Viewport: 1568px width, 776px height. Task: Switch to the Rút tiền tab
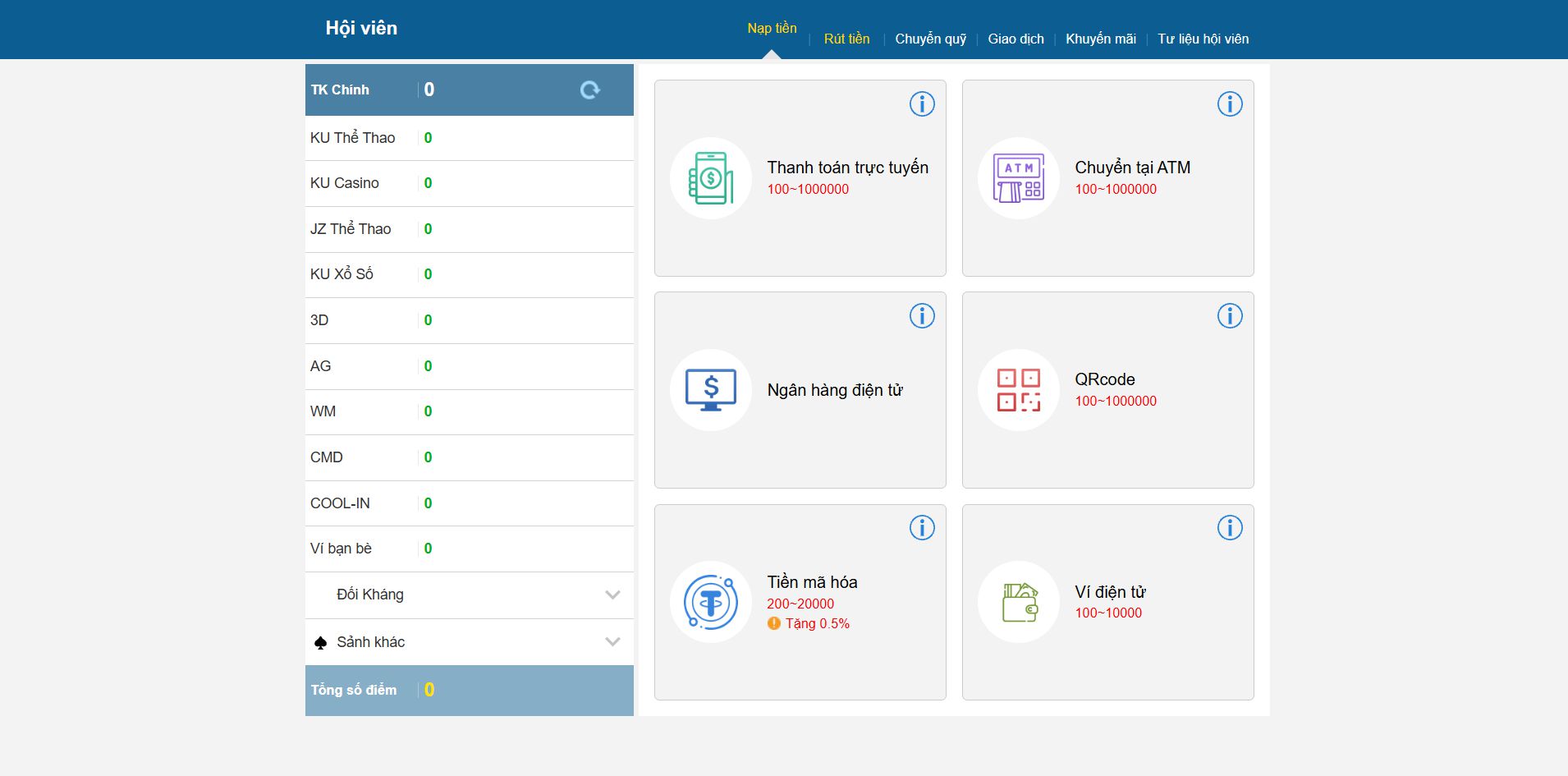846,39
